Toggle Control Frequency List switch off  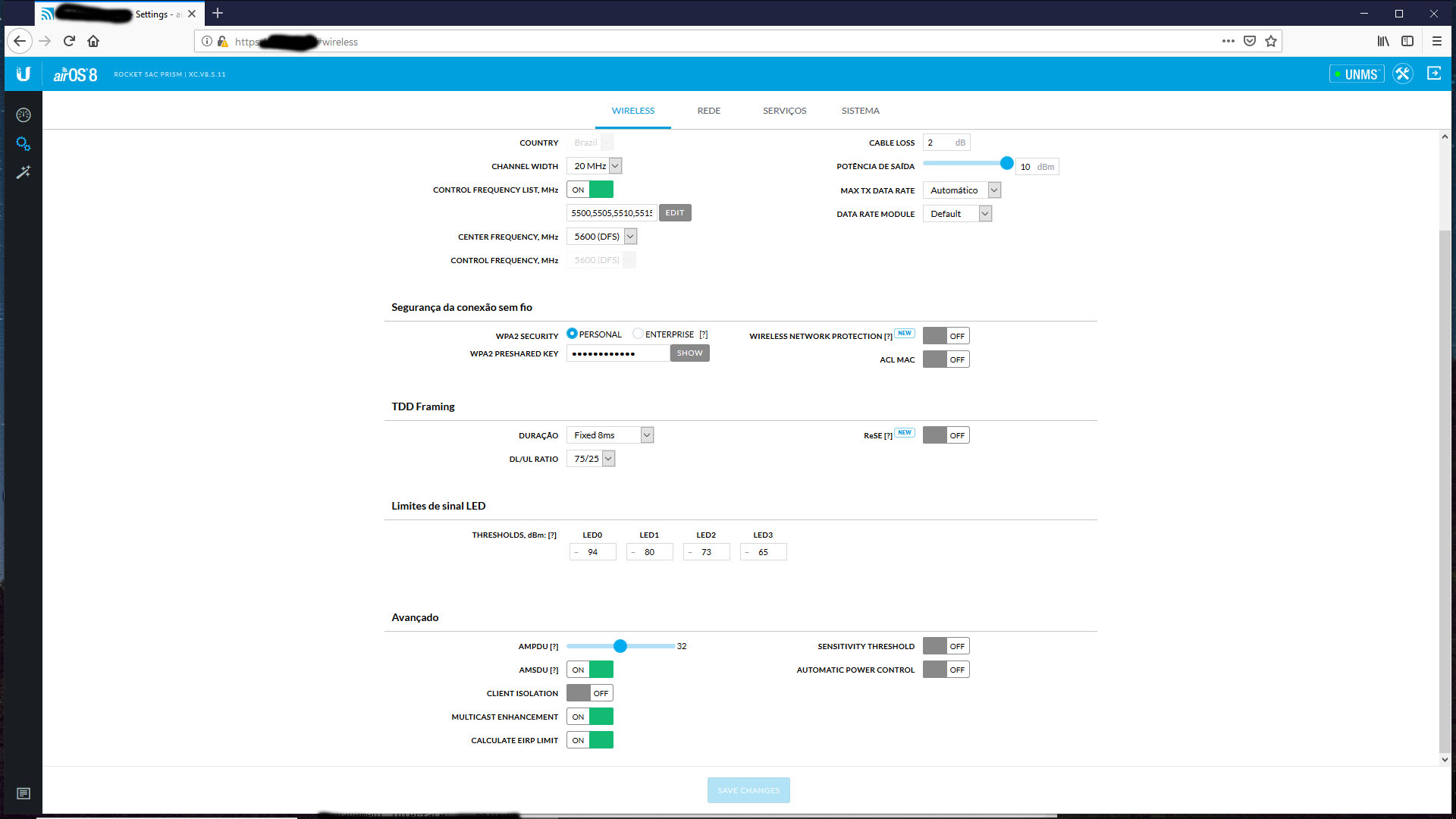590,190
